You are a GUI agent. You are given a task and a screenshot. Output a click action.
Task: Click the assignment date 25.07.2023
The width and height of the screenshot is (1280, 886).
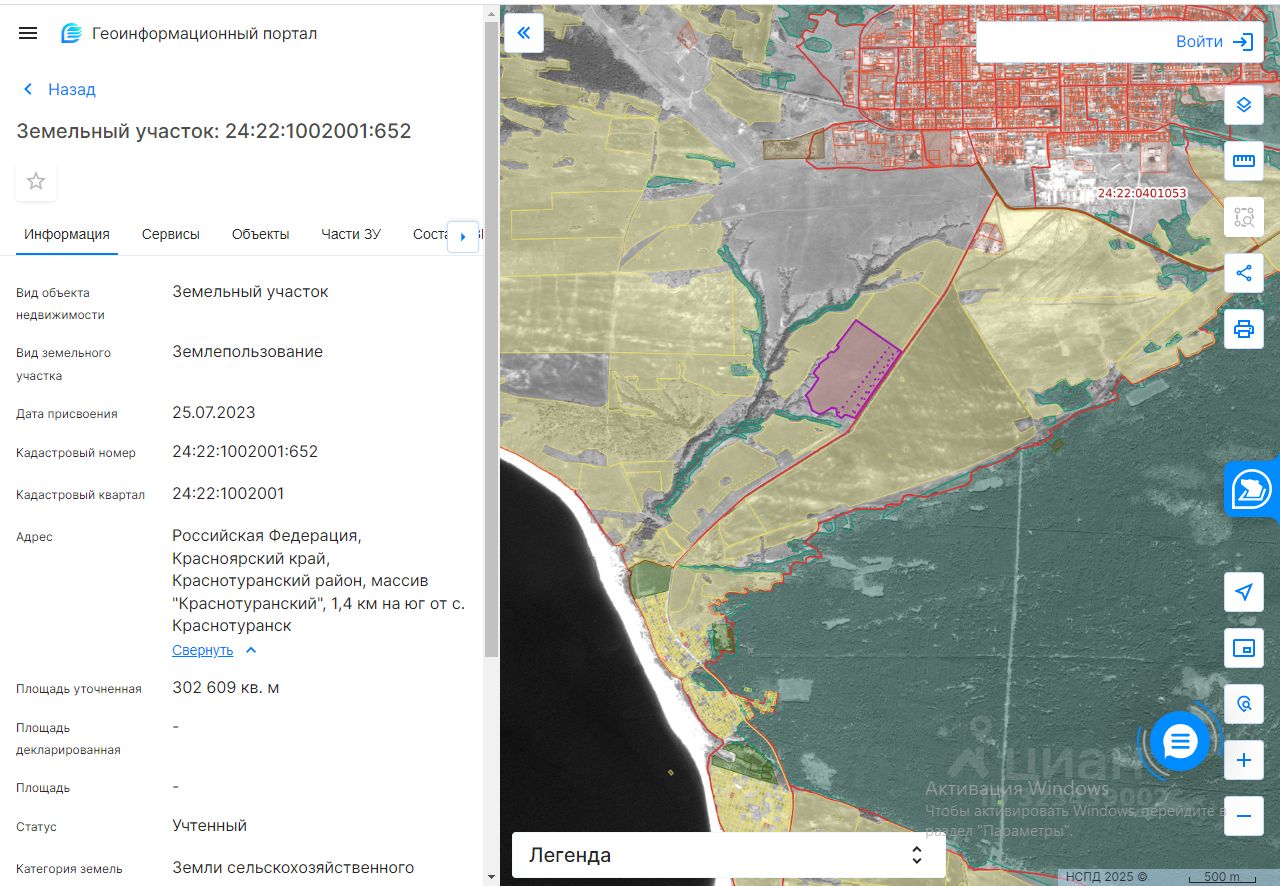click(x=214, y=412)
